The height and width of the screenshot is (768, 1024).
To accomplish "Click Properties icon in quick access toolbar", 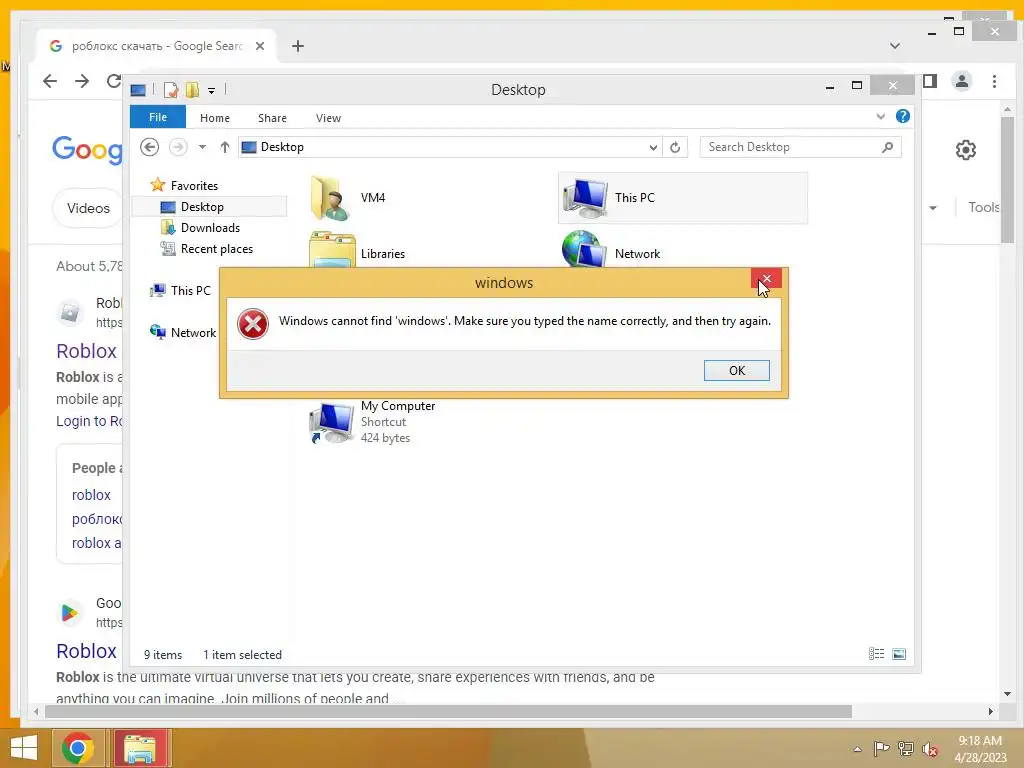I will pyautogui.click(x=171, y=89).
